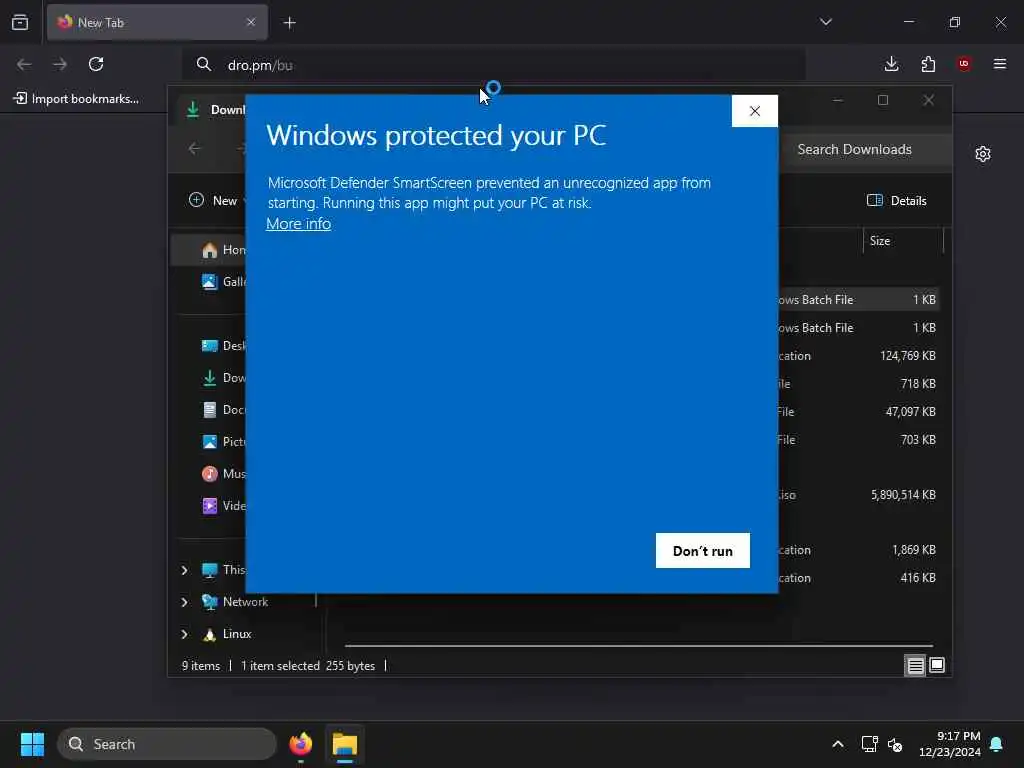Go forward in Firefox history
1024x768 pixels.
pyautogui.click(x=60, y=64)
